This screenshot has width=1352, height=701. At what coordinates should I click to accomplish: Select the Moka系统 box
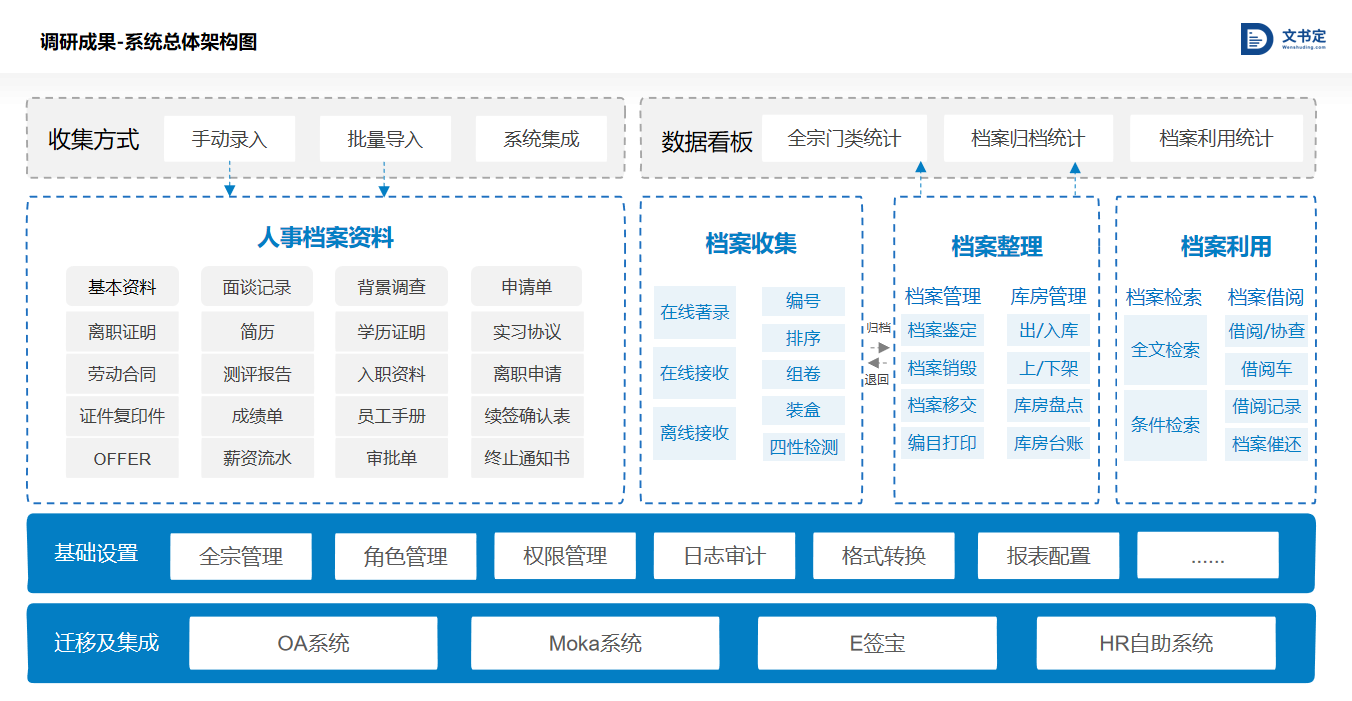tap(595, 643)
